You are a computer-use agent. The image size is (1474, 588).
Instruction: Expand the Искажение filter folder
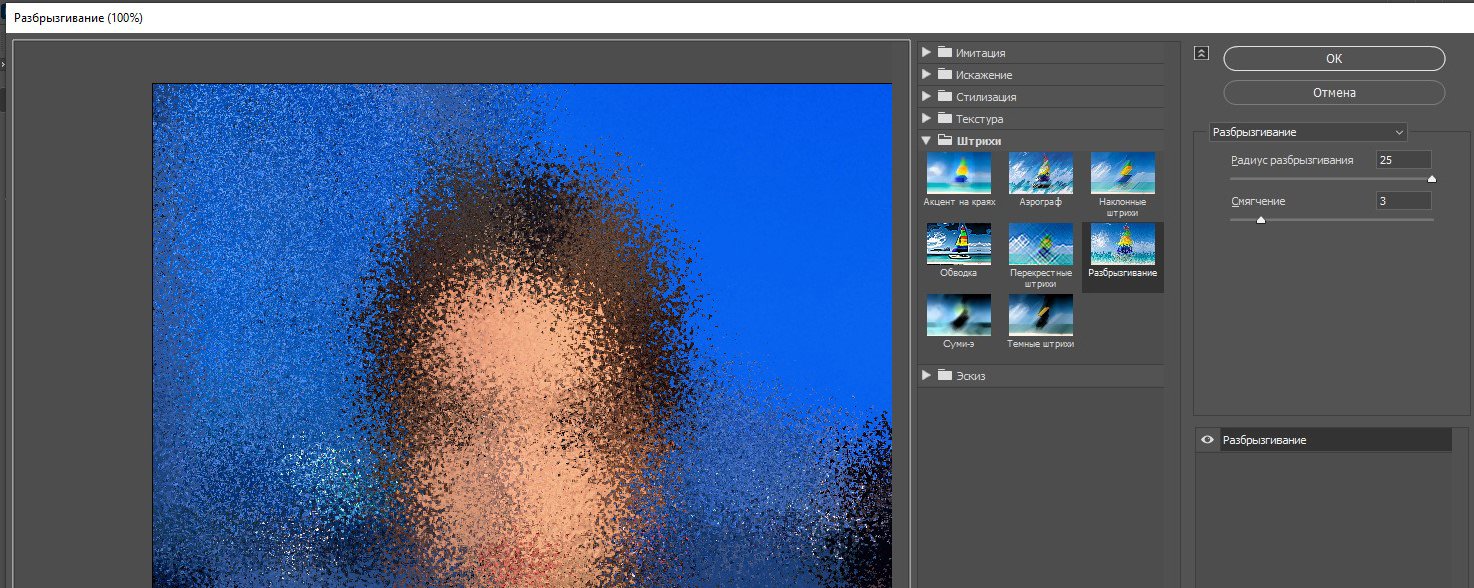[926, 74]
